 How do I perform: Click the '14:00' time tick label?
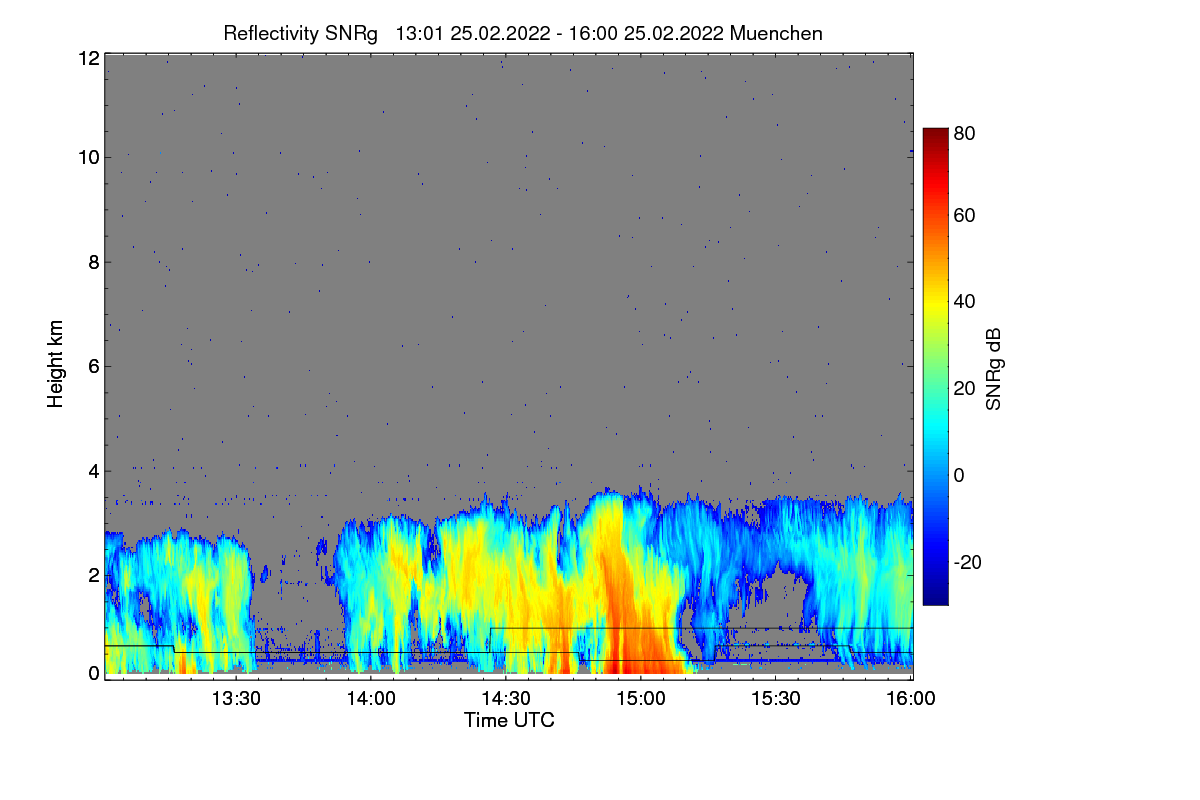tap(371, 699)
